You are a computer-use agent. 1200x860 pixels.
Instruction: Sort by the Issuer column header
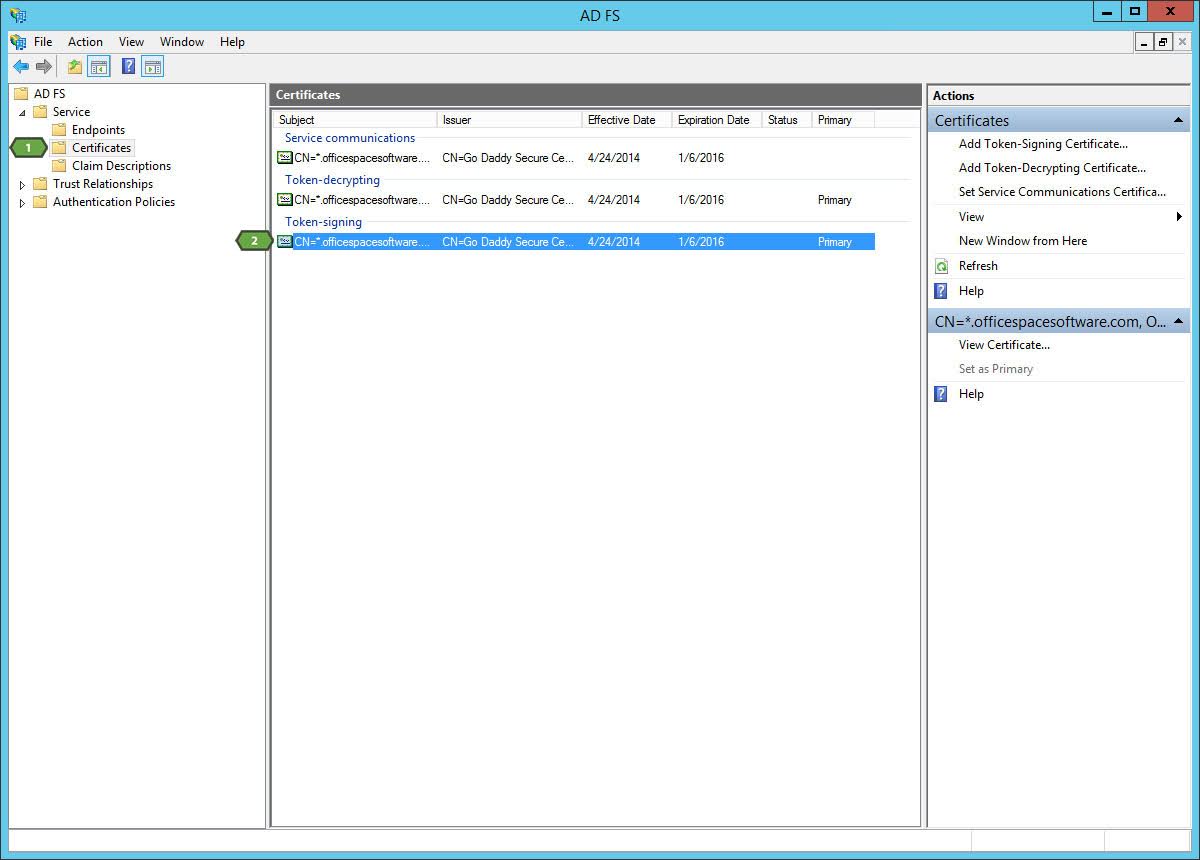click(x=510, y=120)
